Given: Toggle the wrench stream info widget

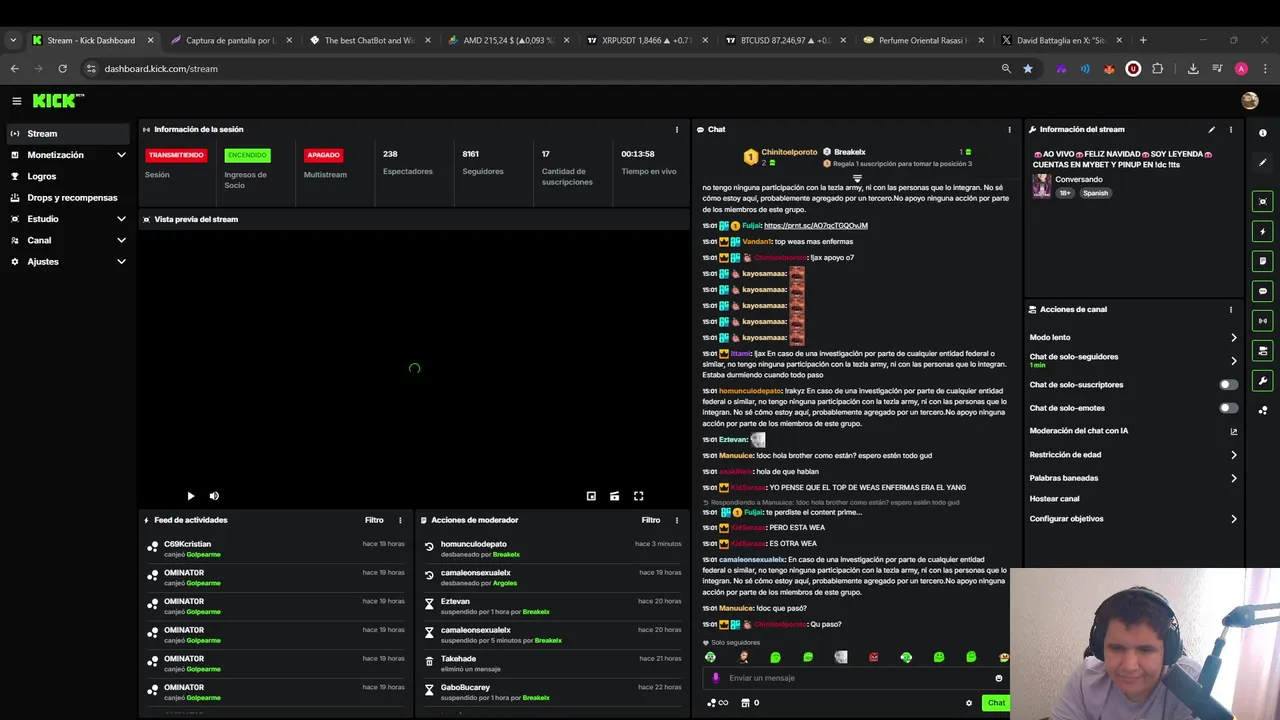Looking at the screenshot, I should [x=1263, y=381].
